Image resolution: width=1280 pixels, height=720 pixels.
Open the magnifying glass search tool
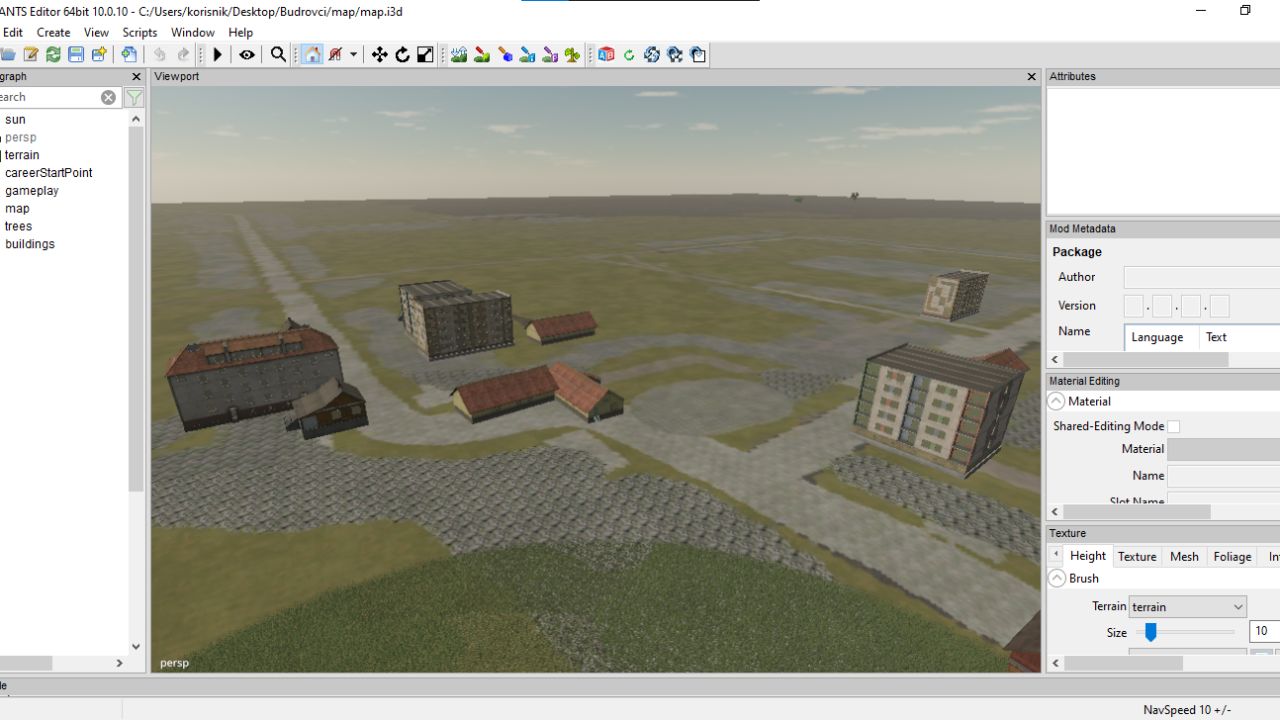click(279, 55)
